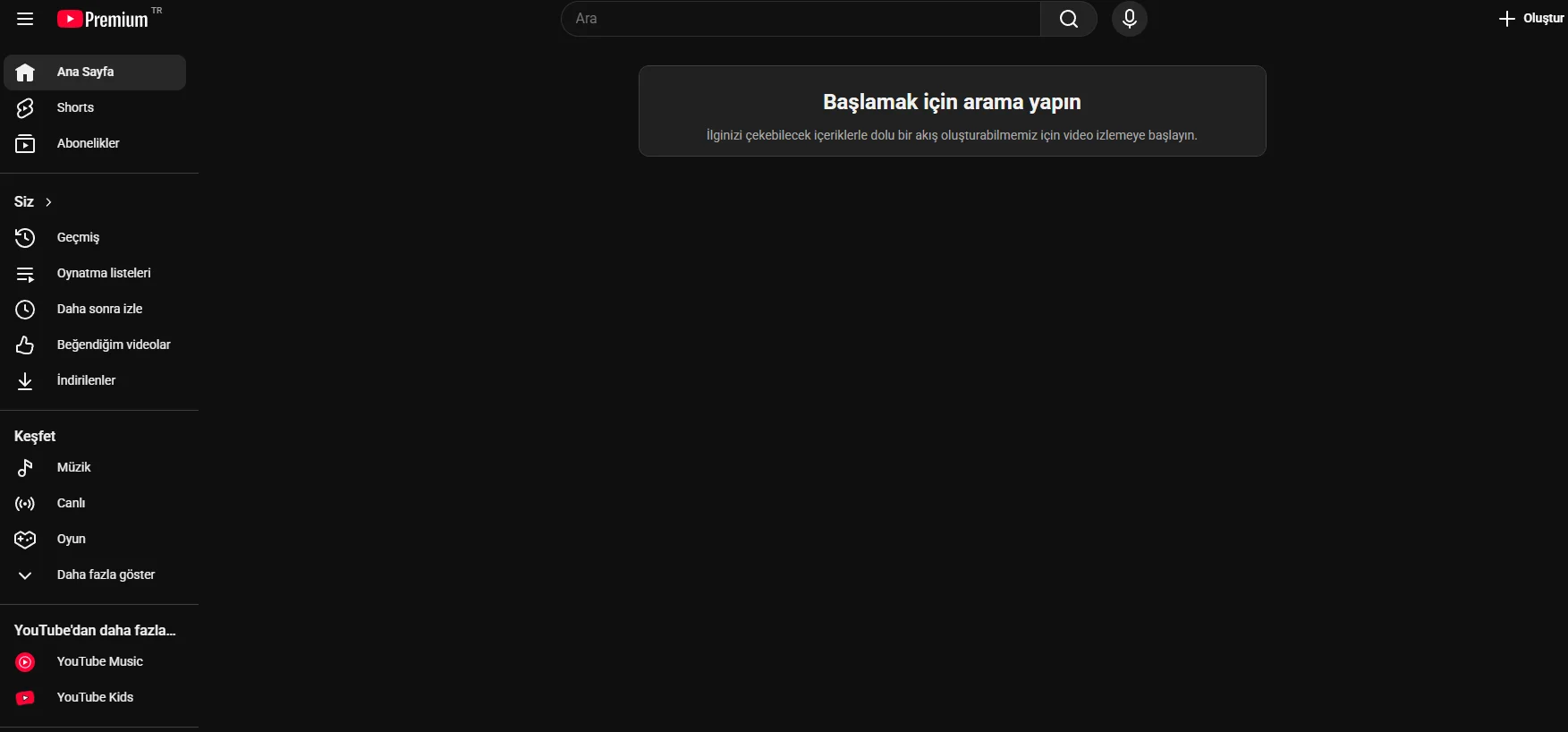The height and width of the screenshot is (732, 1568).
Task: Focus the Ara search field
Action: pyautogui.click(x=801, y=19)
